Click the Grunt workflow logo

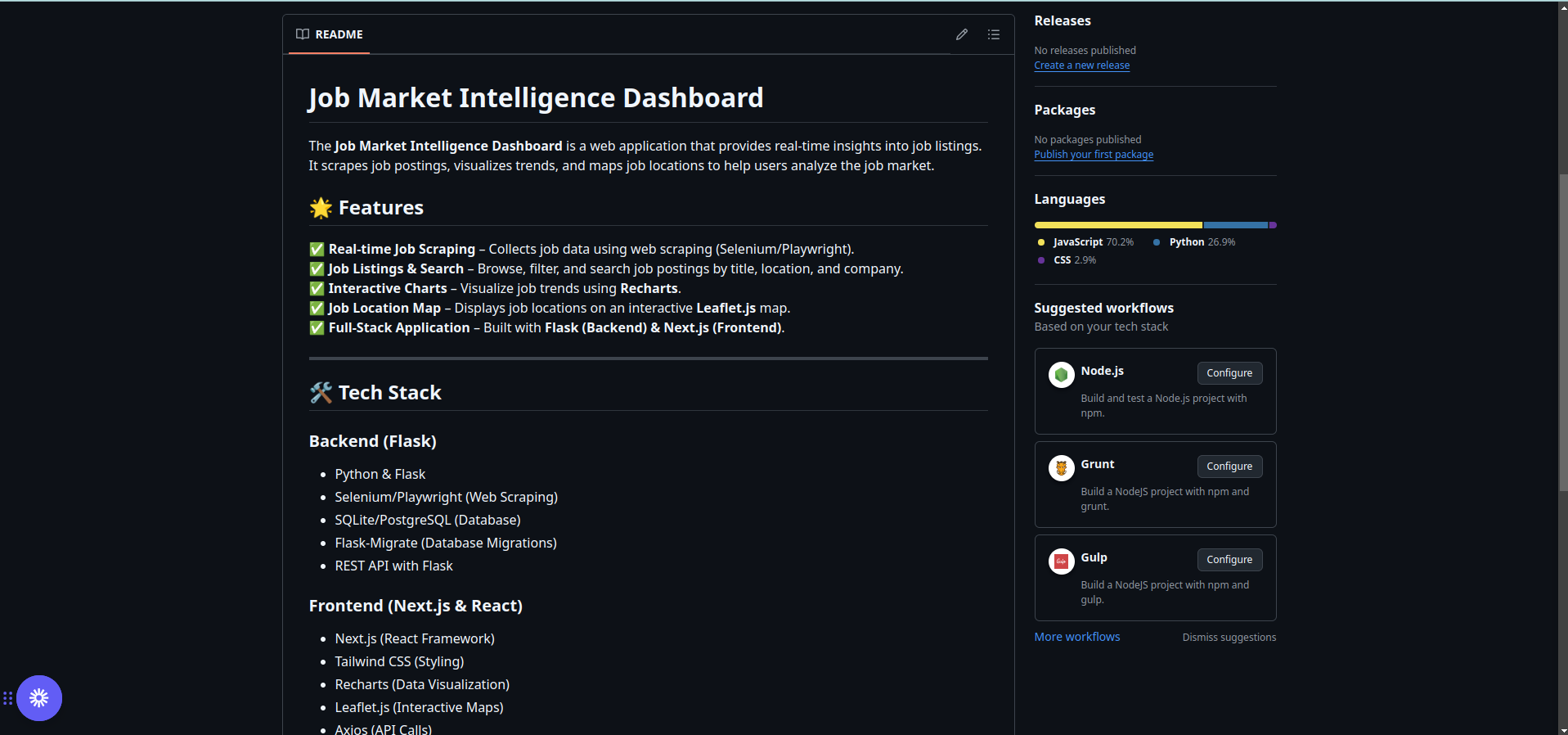click(1062, 468)
